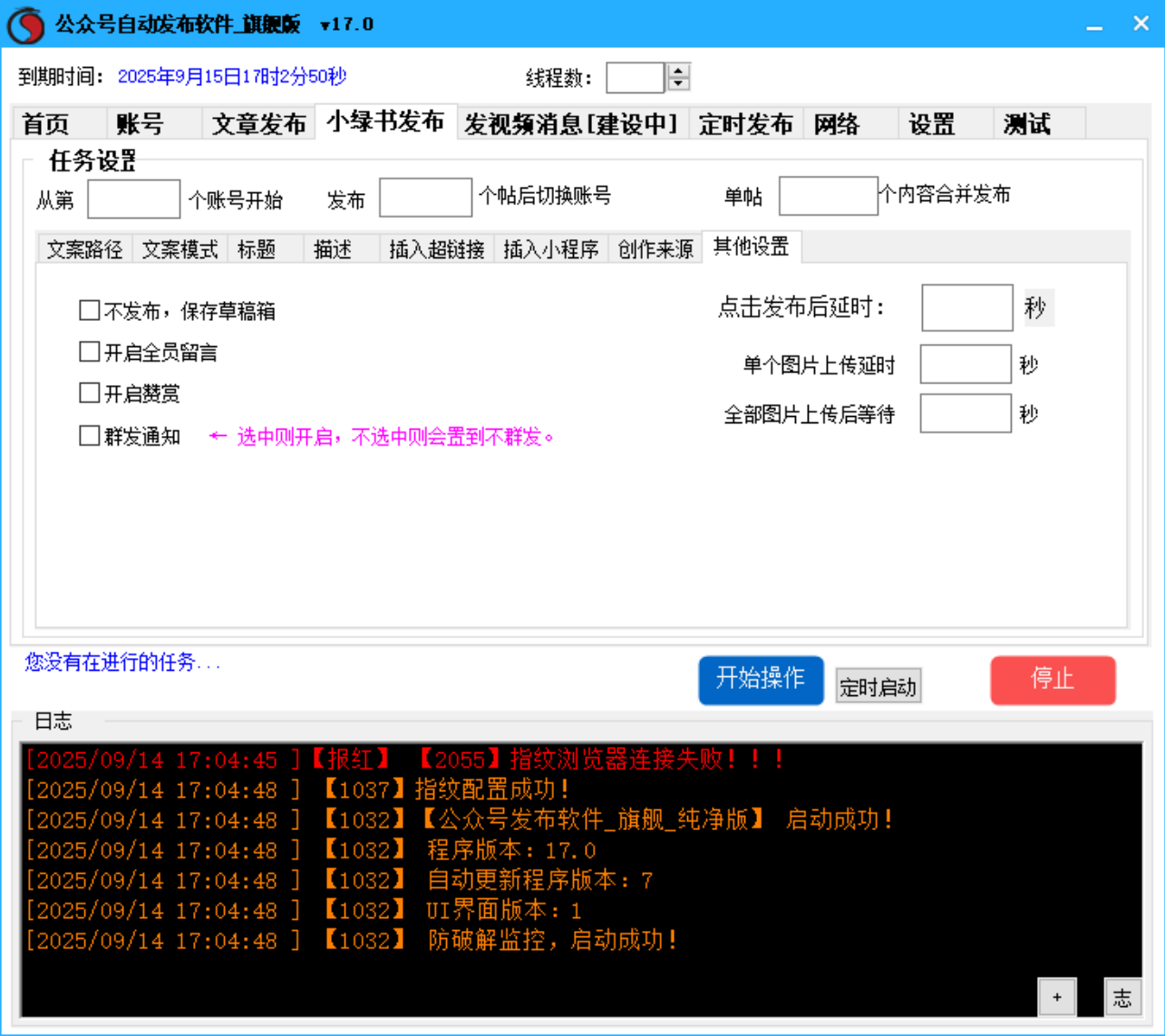Image resolution: width=1165 pixels, height=1036 pixels.
Task: Click the "+" icon in the log panel
Action: 1056,997
